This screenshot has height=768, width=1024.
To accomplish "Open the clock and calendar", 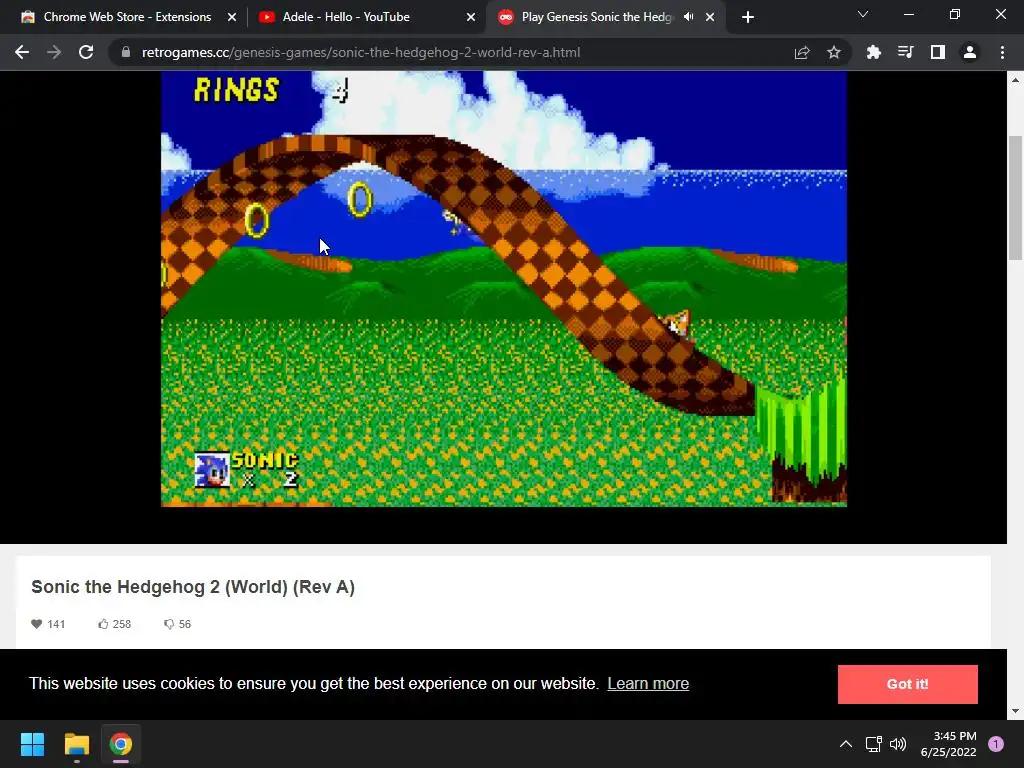I will [x=948, y=744].
